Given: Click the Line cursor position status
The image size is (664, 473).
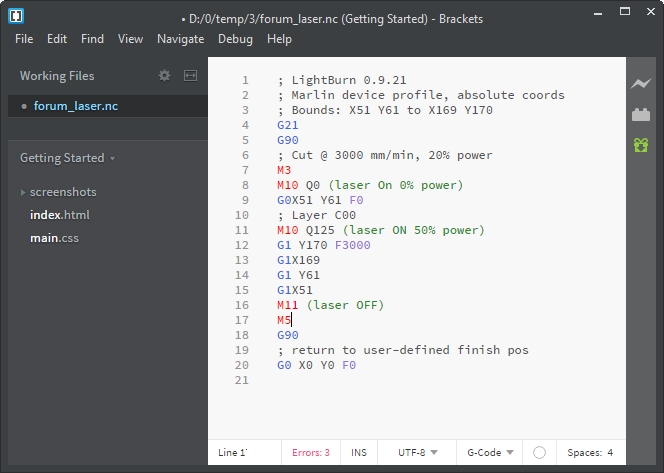Looking at the screenshot, I should (x=232, y=452).
